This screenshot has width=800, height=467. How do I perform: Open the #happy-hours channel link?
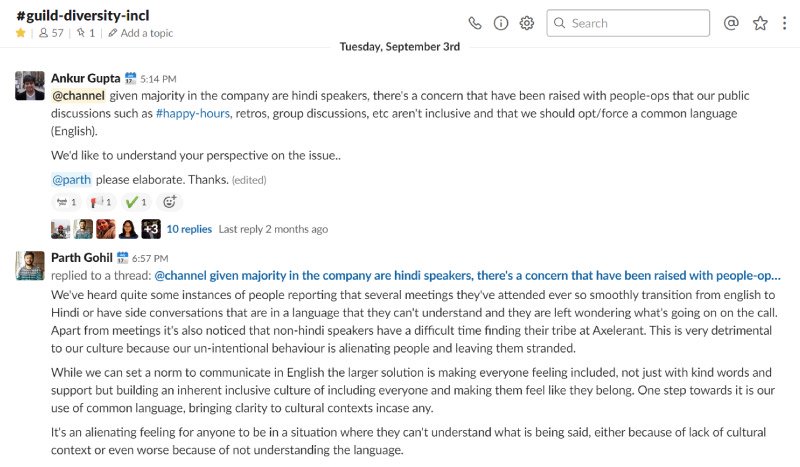(x=193, y=113)
